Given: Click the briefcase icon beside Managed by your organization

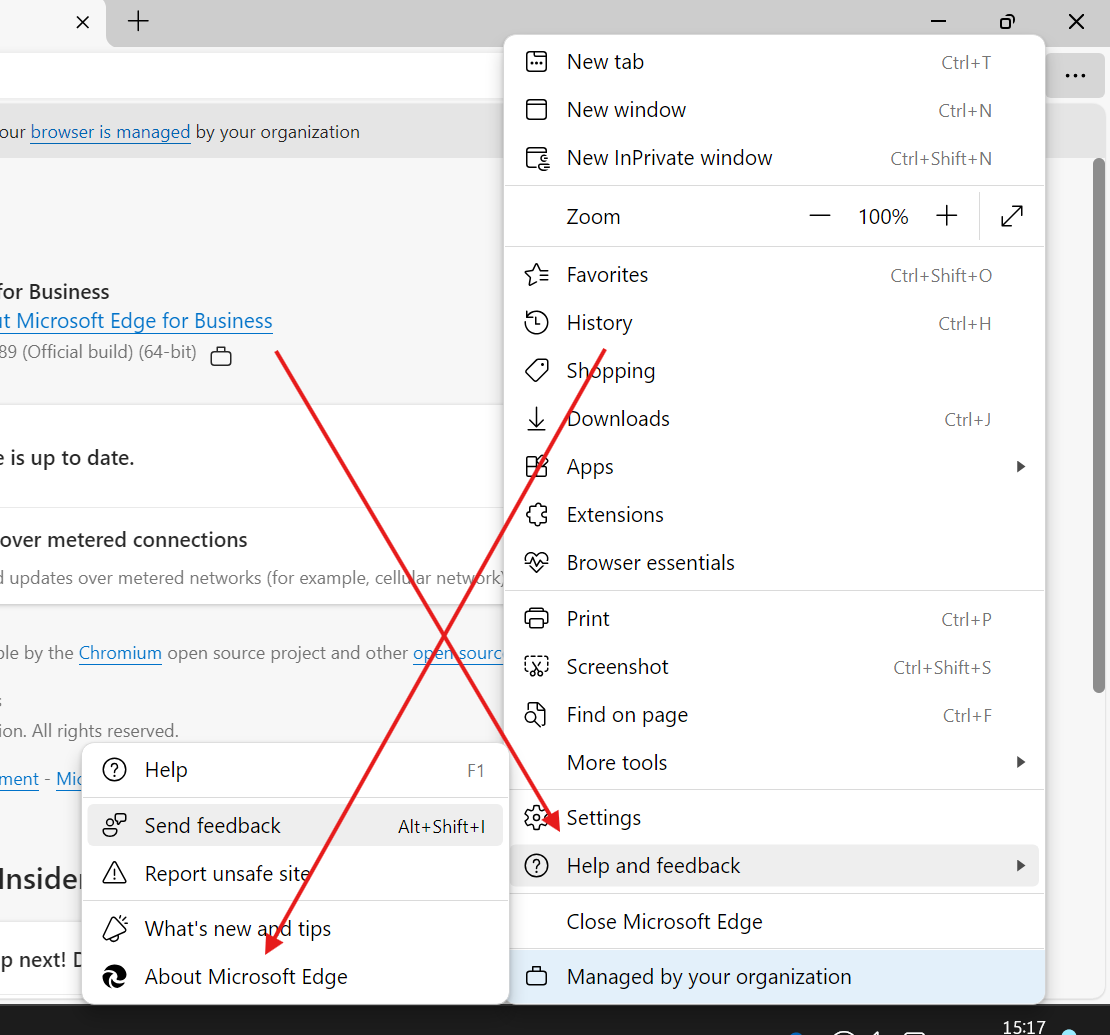Looking at the screenshot, I should (536, 976).
